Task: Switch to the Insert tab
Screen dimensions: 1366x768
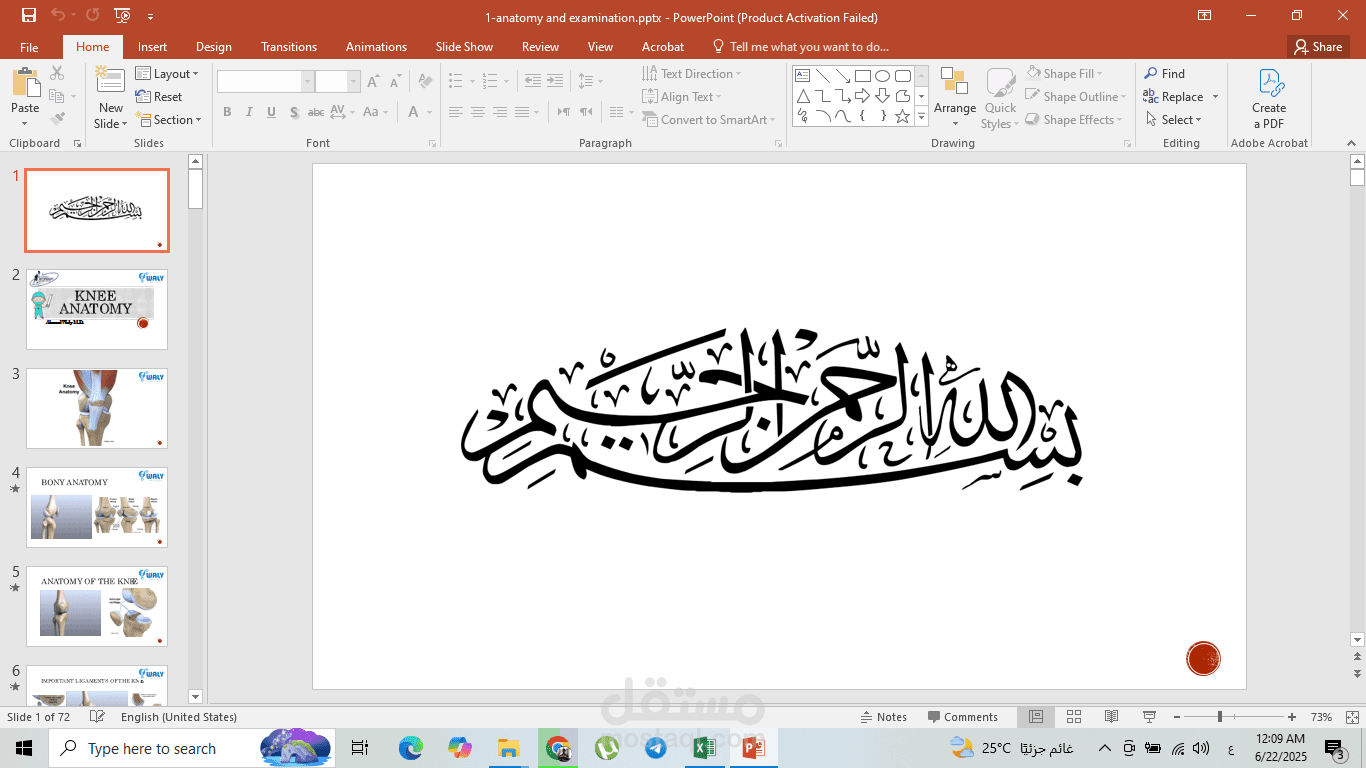Action: click(152, 47)
